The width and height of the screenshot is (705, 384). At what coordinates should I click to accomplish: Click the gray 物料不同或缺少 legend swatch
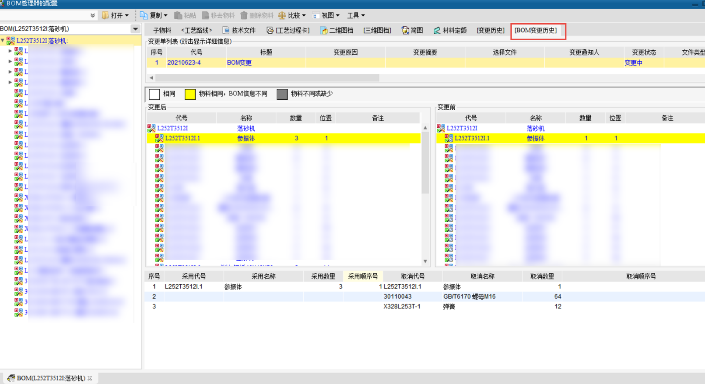[x=282, y=94]
